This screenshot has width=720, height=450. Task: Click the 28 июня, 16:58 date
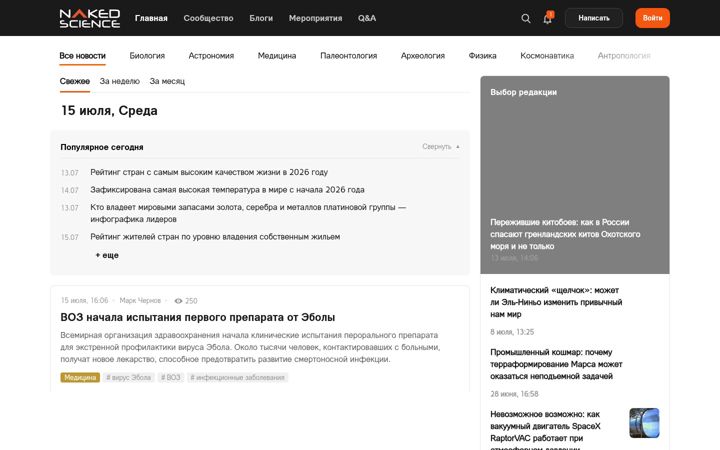pos(514,394)
